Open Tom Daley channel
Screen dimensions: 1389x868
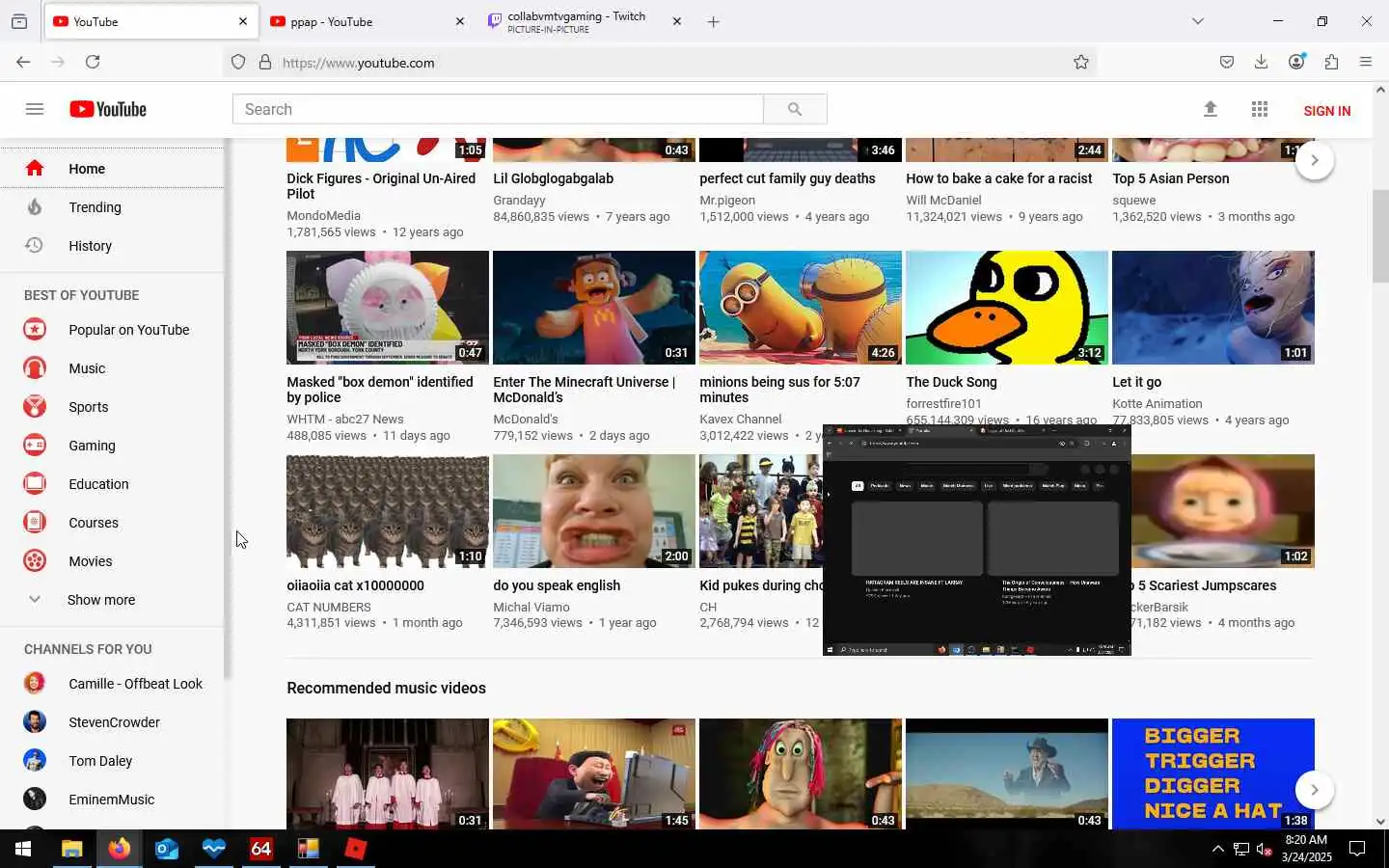click(111, 761)
